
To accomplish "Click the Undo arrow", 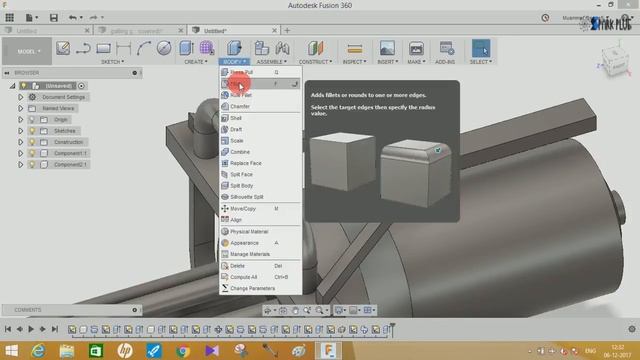I will pos(73,18).
